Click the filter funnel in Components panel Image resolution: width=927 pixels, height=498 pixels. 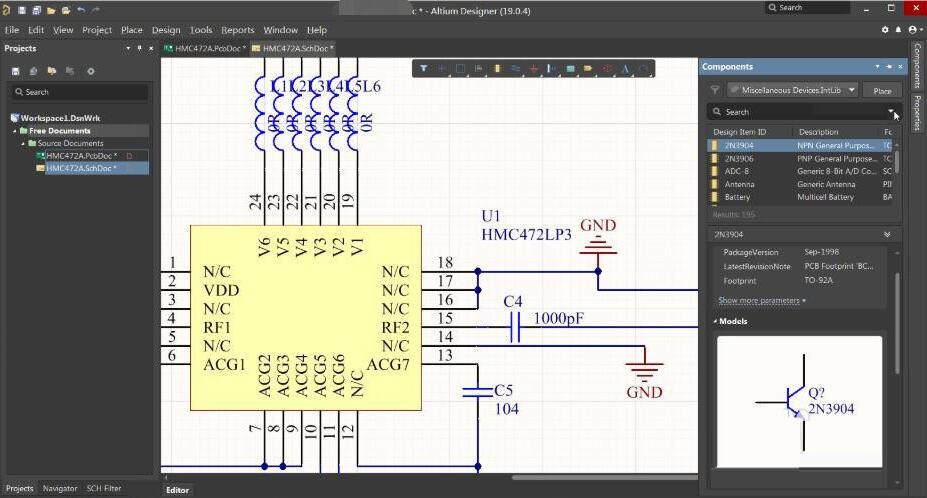[x=715, y=90]
